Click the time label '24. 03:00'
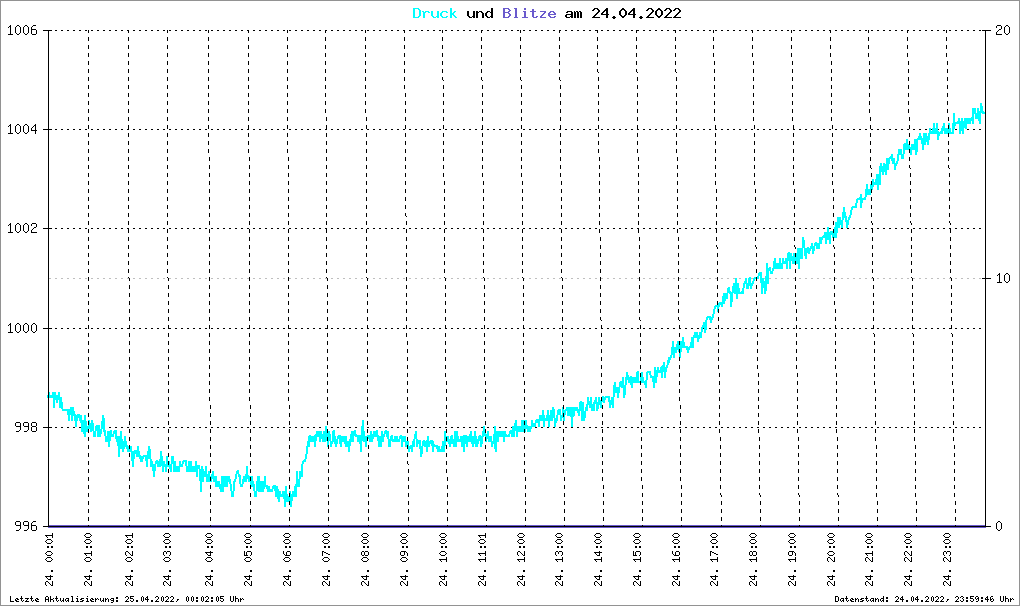The image size is (1020, 606). (x=168, y=560)
